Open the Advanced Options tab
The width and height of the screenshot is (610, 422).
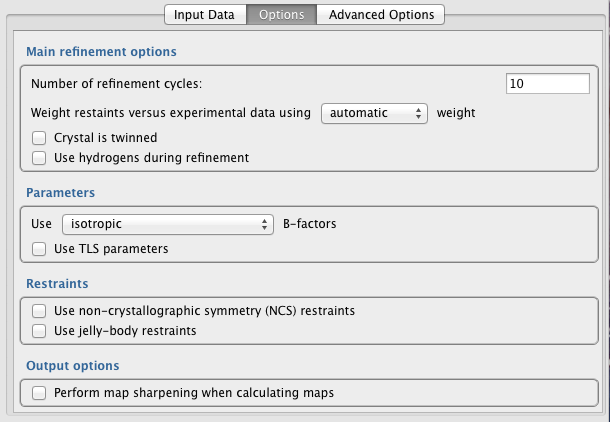tap(381, 15)
